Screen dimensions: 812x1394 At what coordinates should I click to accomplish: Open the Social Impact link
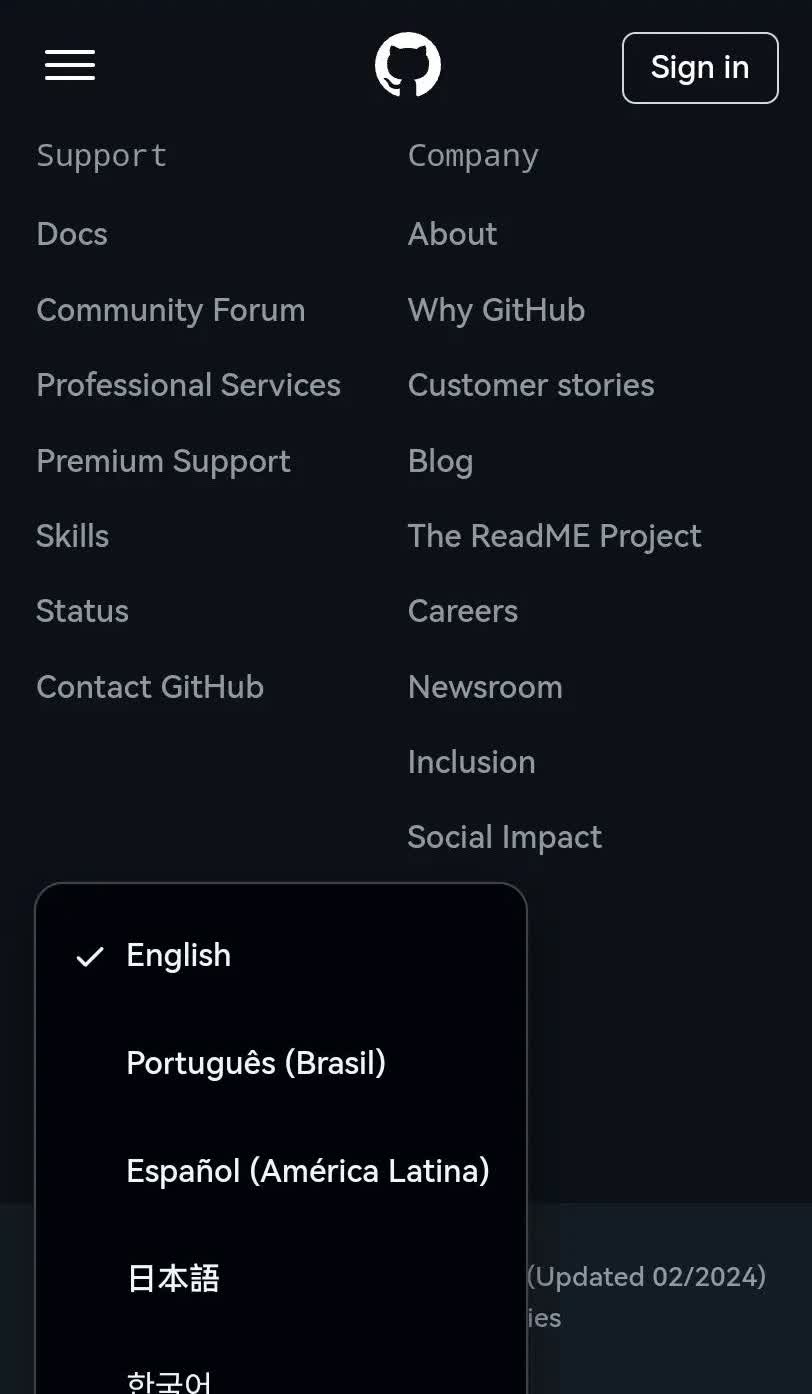point(504,837)
